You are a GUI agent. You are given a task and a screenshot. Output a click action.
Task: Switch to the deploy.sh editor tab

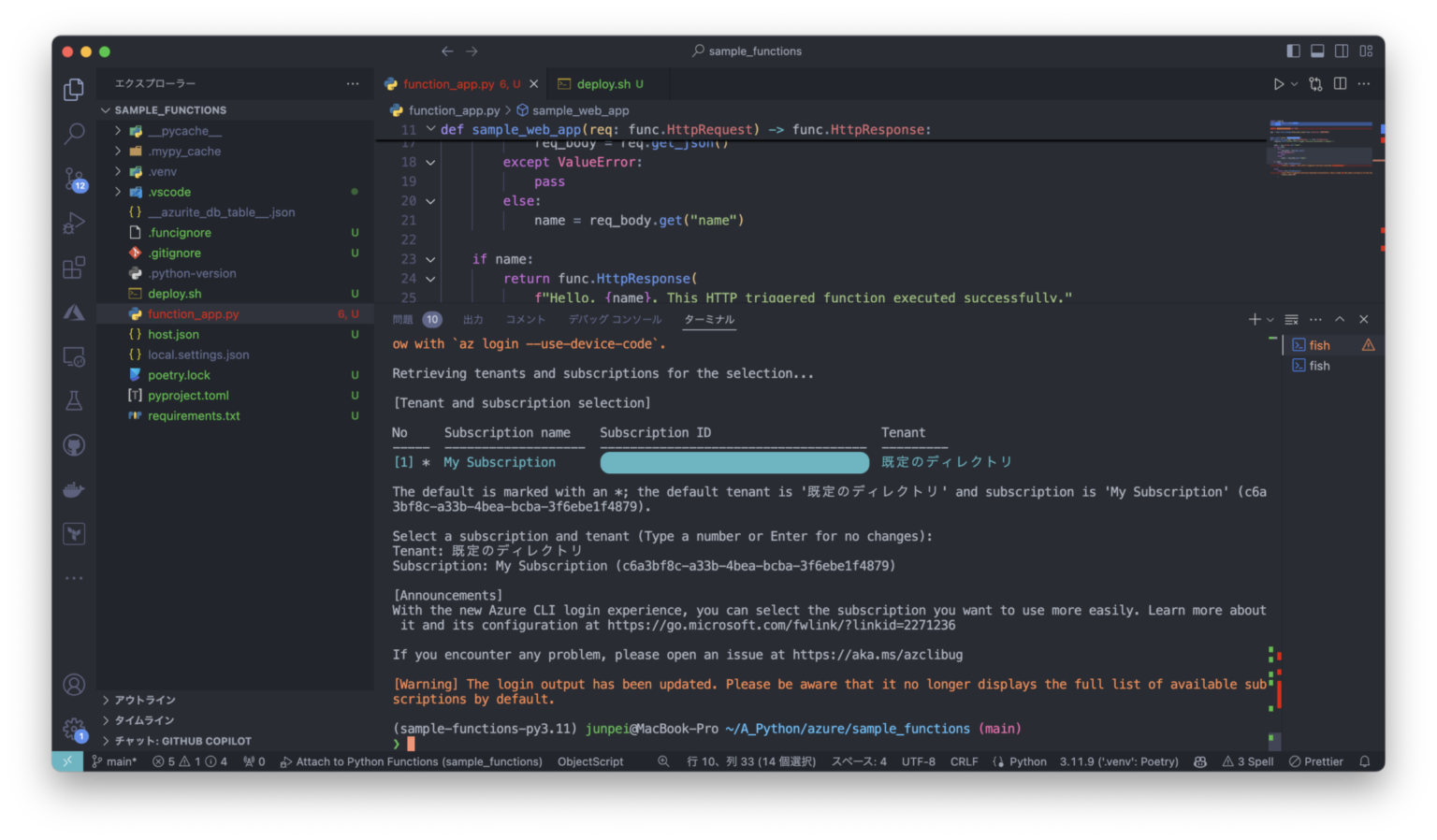[x=603, y=84]
